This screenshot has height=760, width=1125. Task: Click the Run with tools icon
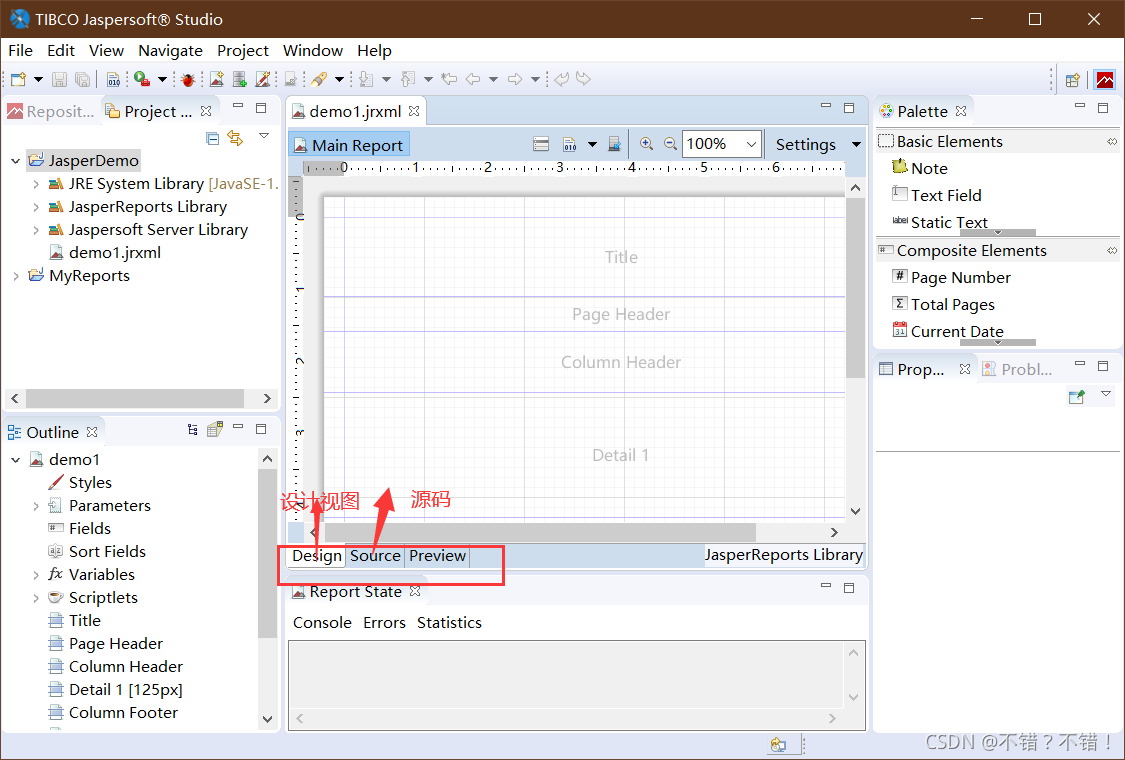coord(142,79)
